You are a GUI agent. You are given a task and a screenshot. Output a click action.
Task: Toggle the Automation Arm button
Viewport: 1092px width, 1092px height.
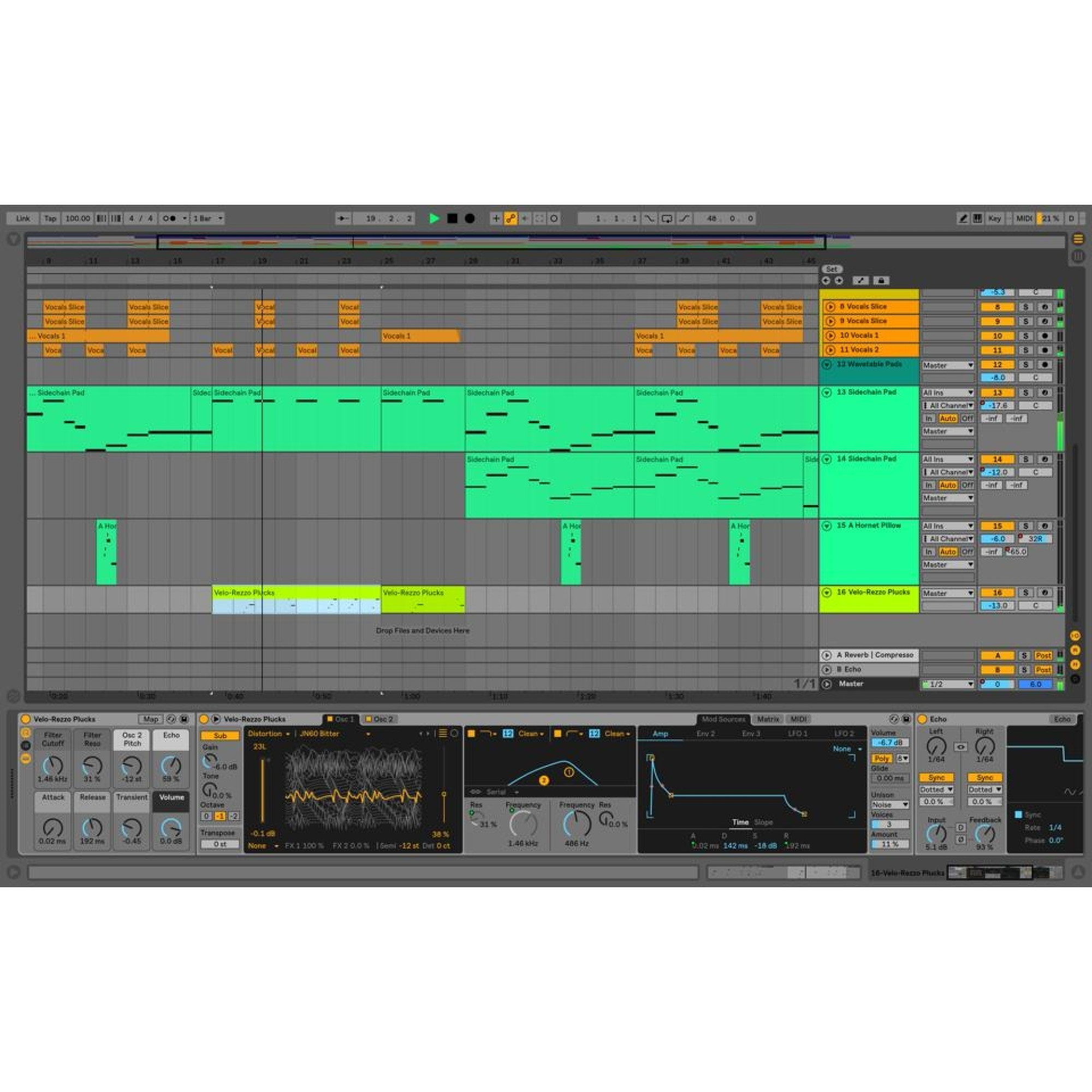pyautogui.click(x=511, y=218)
